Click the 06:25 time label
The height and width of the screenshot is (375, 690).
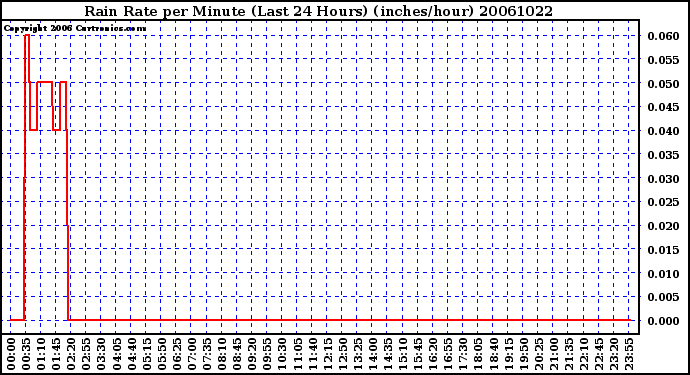(176, 354)
